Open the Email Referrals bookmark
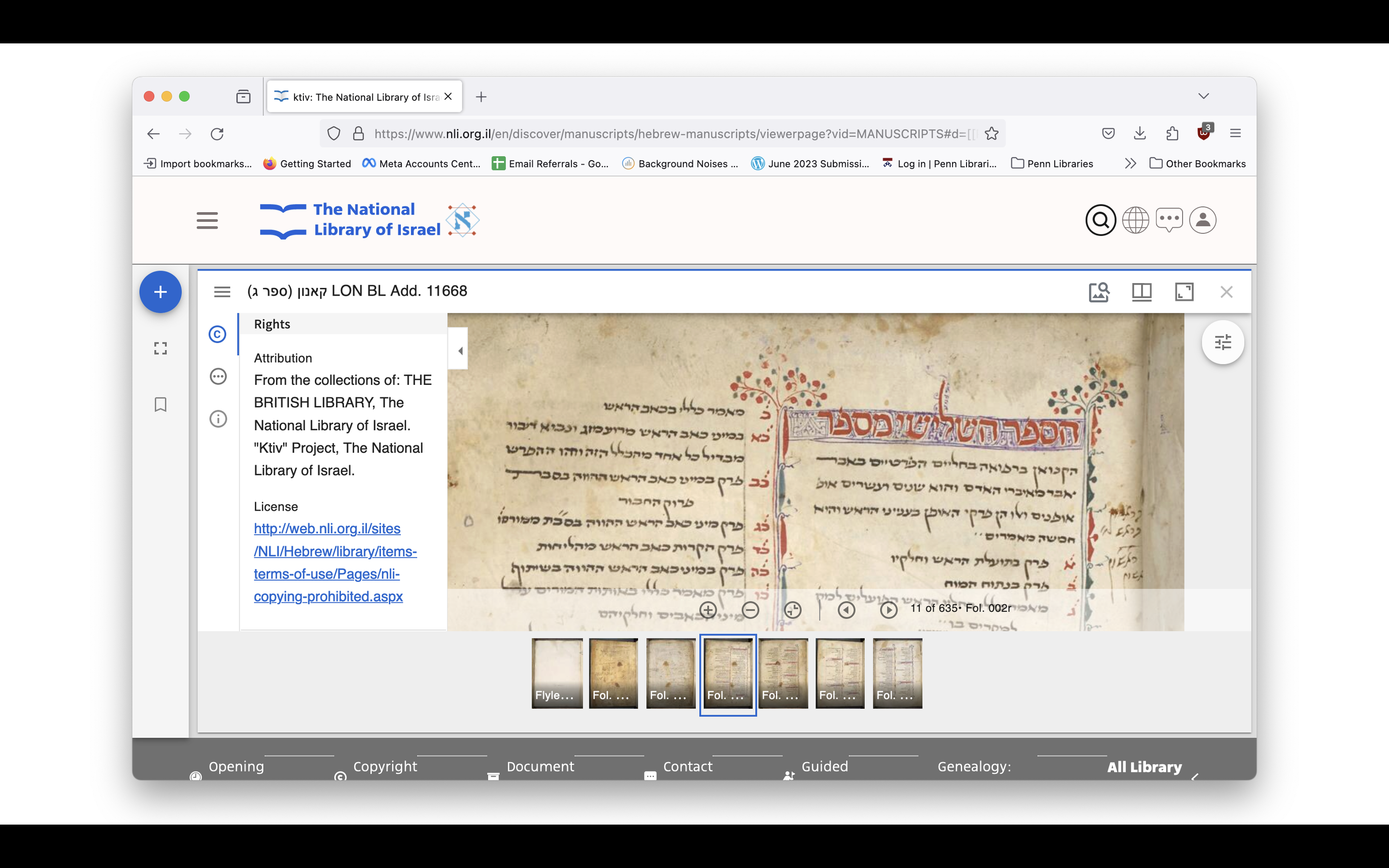The image size is (1389, 868). click(550, 163)
